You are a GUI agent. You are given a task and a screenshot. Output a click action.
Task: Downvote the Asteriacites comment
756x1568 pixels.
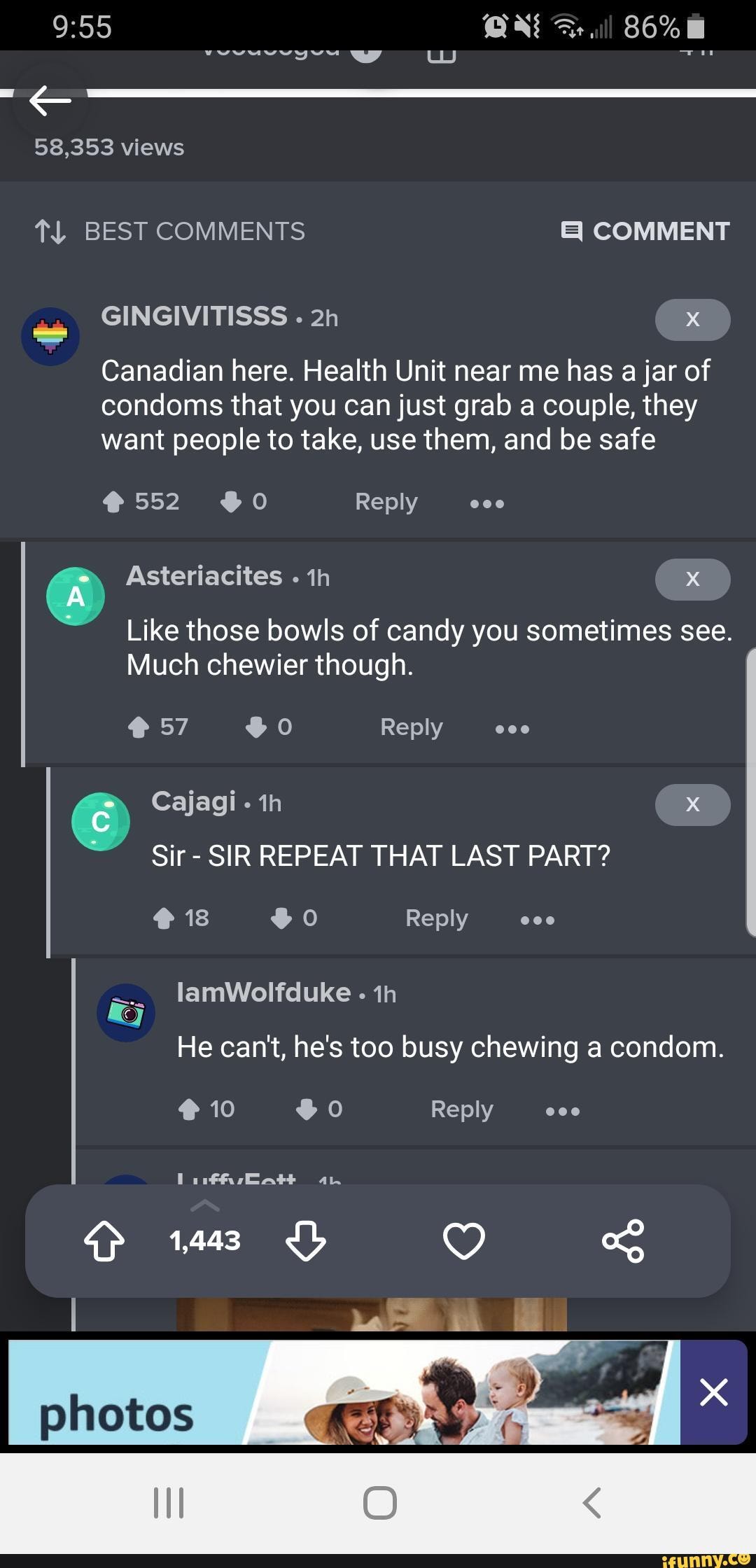pyautogui.click(x=256, y=727)
